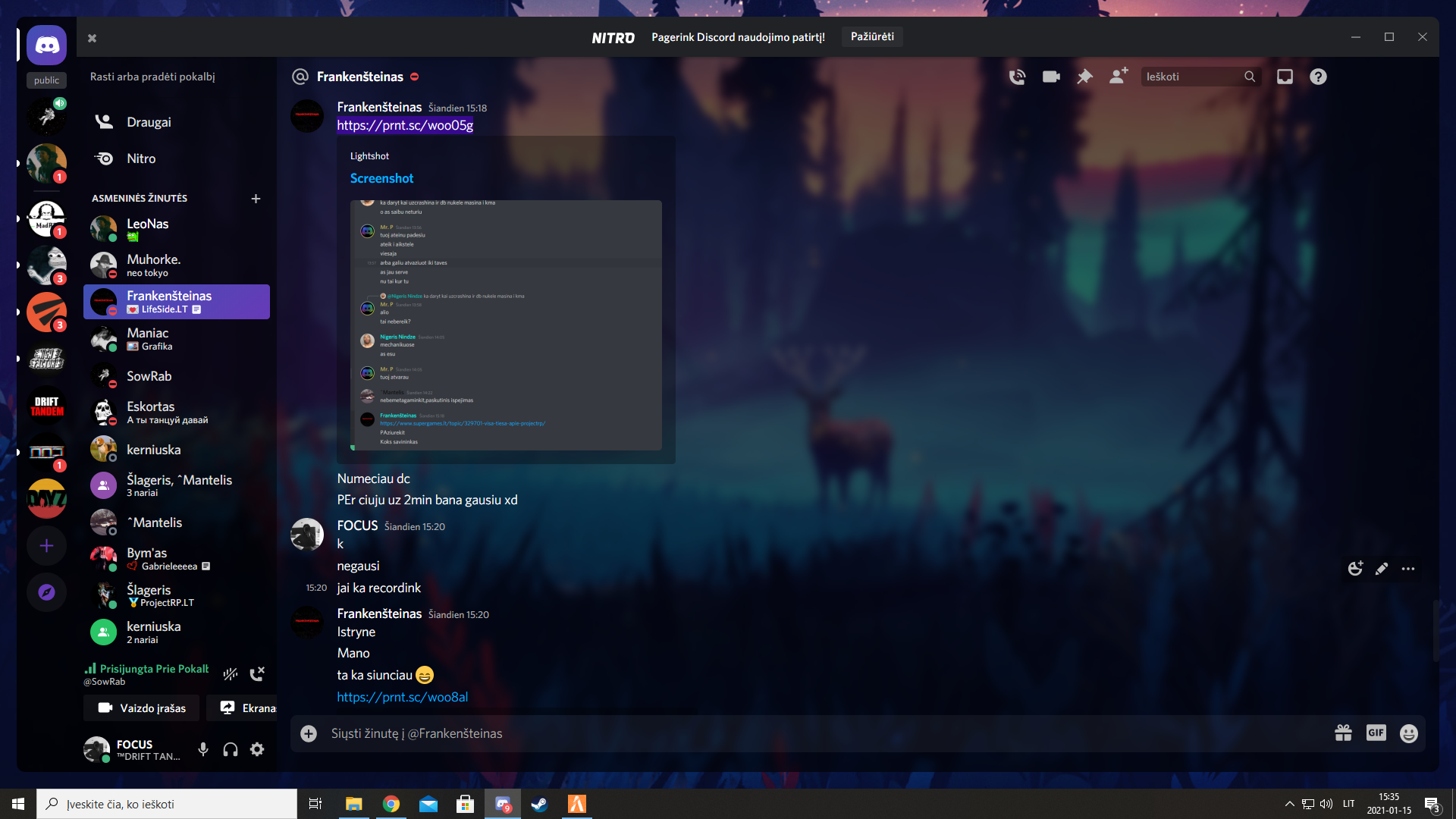
Task: Open the LeoNas conversation
Action: 177,229
